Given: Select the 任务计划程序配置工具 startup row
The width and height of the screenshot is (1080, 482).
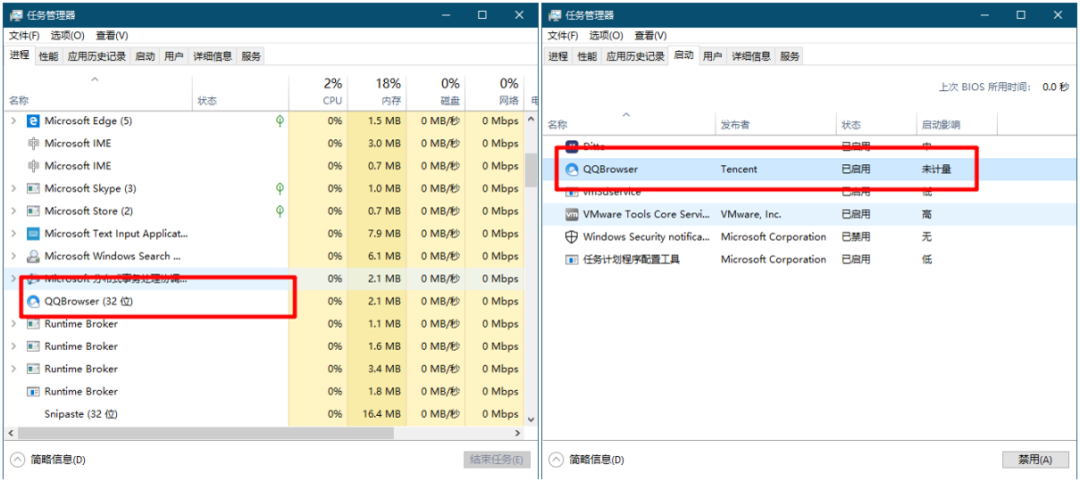Looking at the screenshot, I should pyautogui.click(x=811, y=260).
